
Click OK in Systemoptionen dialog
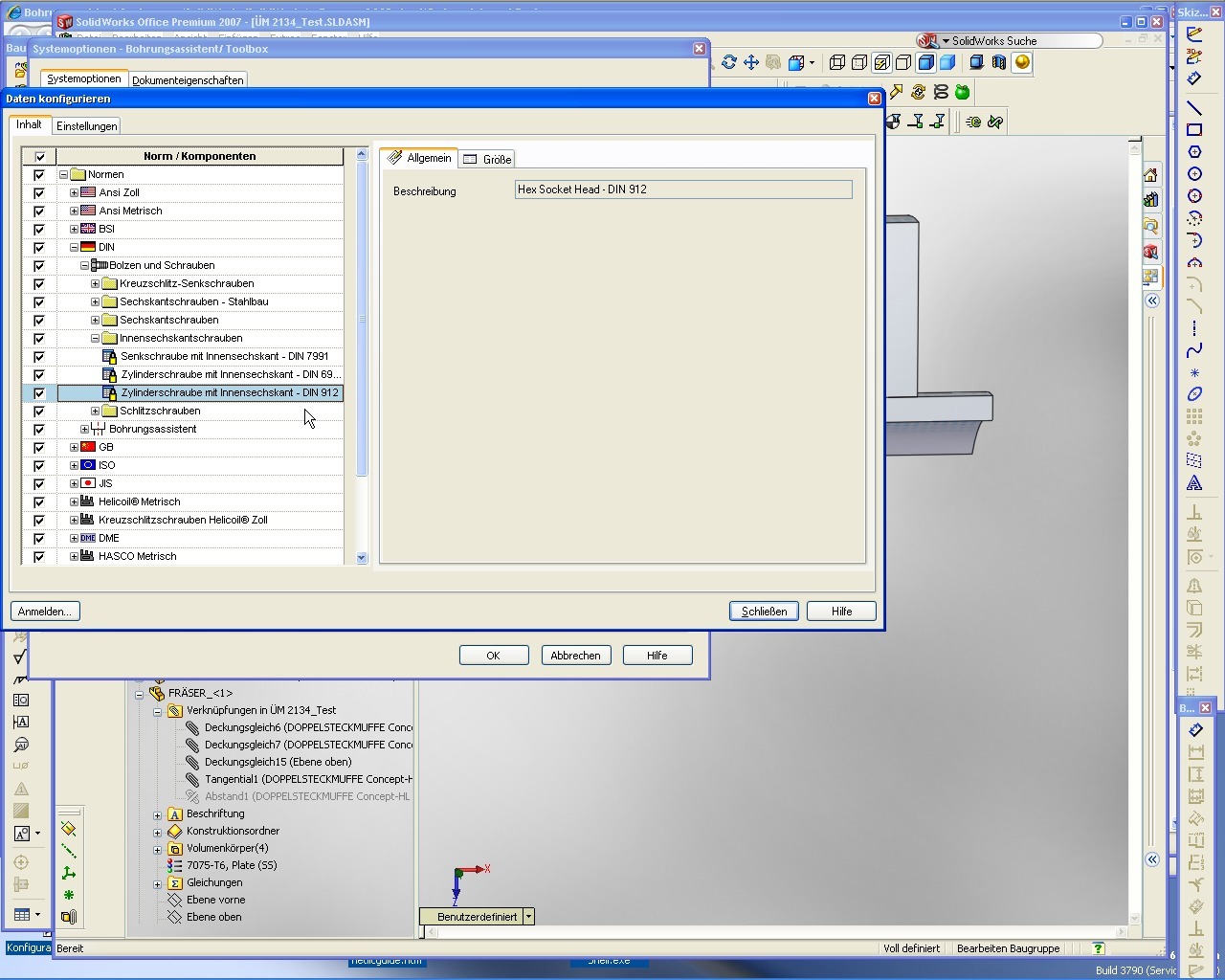point(494,656)
